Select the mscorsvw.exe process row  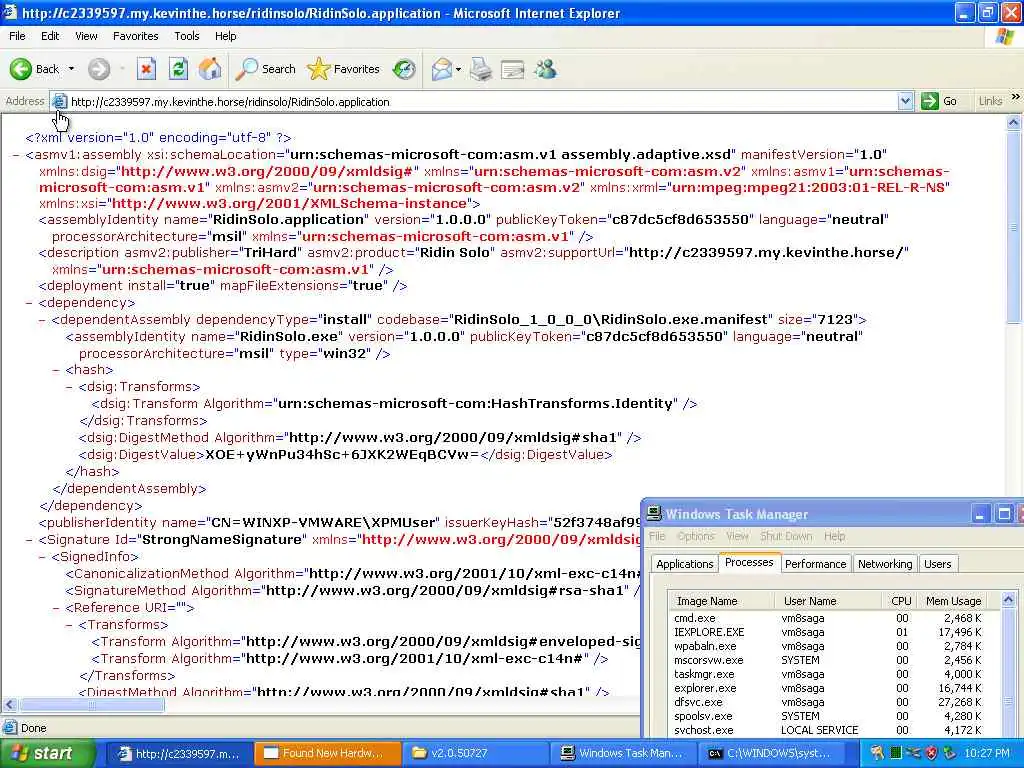(828, 660)
